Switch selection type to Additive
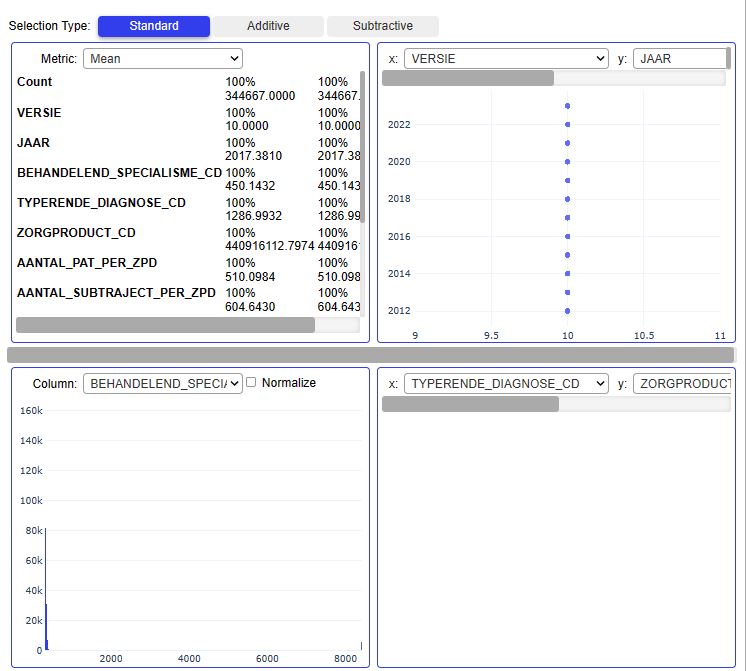 (268, 26)
